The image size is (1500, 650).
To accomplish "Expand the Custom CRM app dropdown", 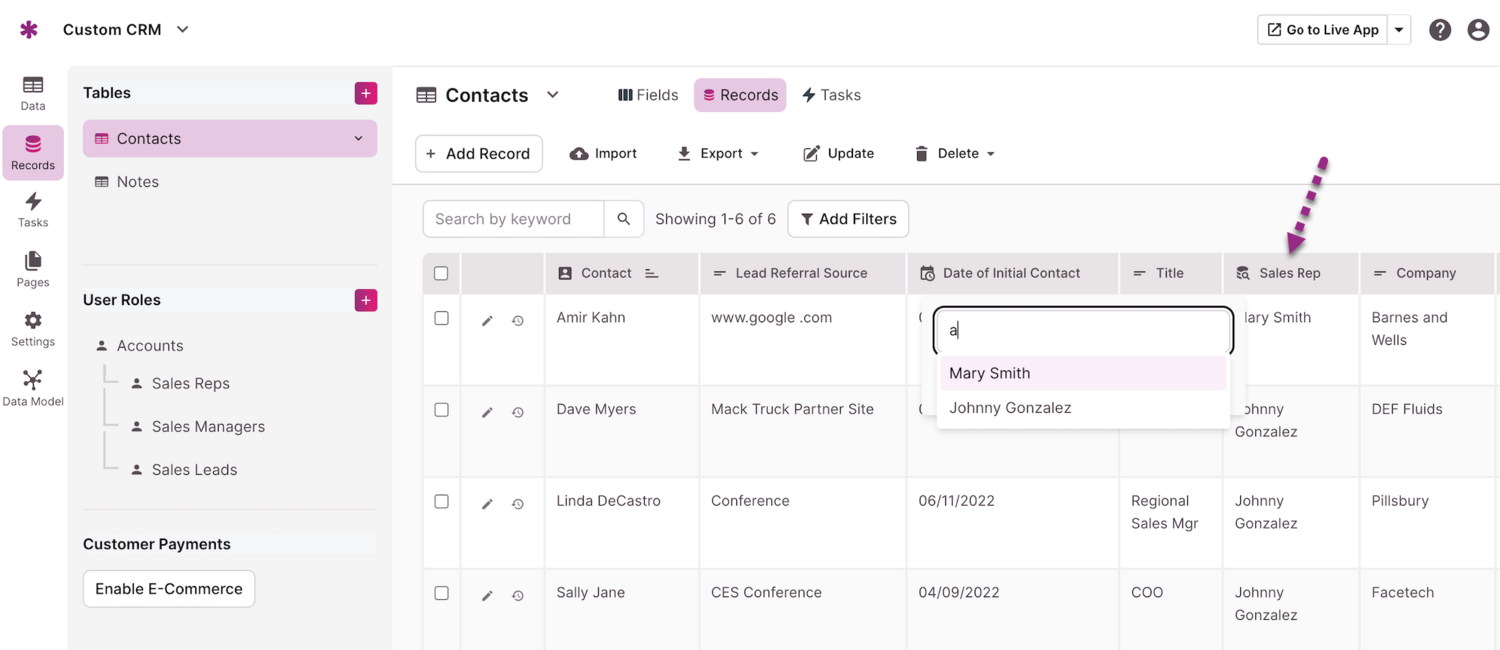I will [x=183, y=30].
